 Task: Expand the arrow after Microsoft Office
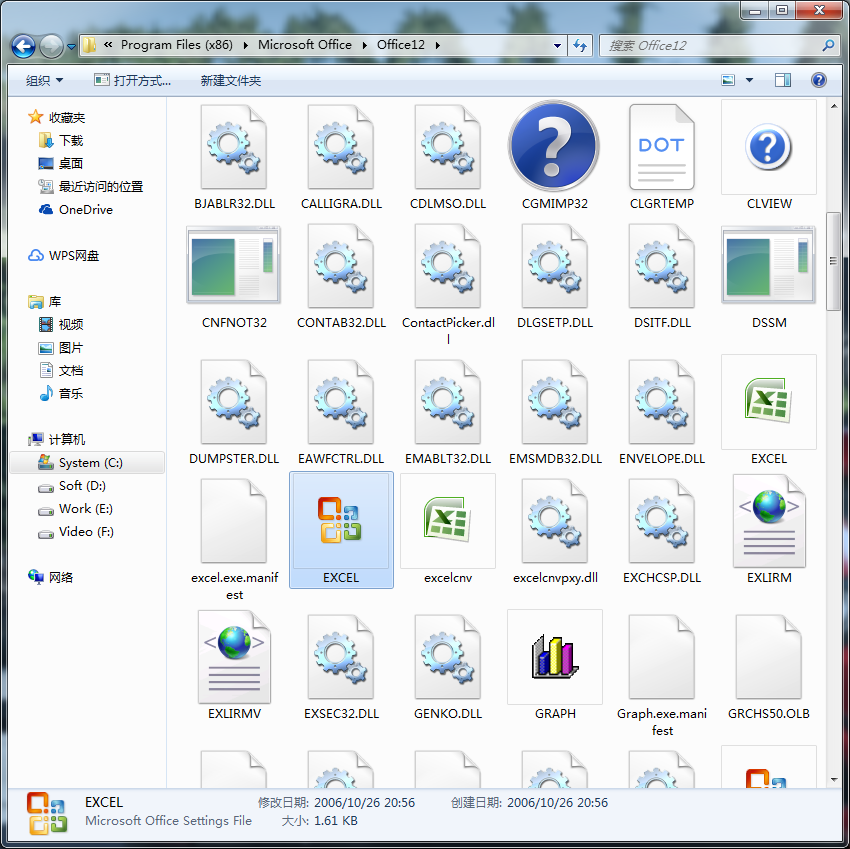(364, 45)
